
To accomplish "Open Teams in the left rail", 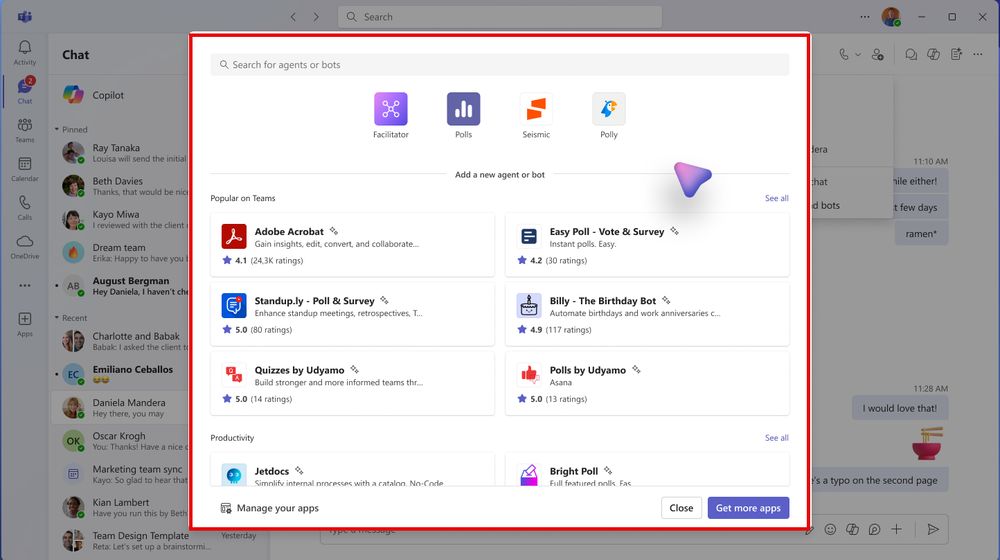I will (25, 130).
